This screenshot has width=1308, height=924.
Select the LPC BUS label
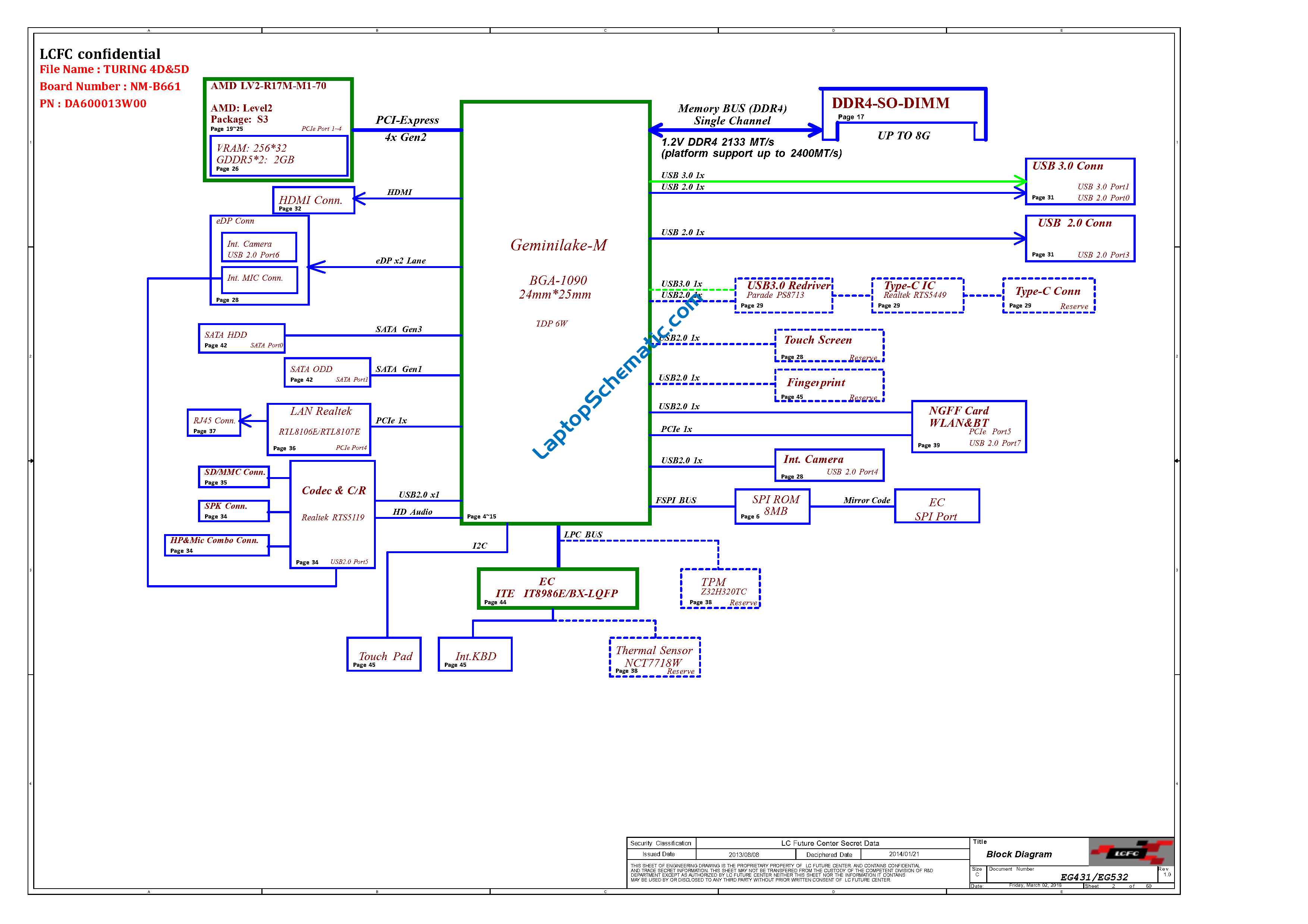584,534
